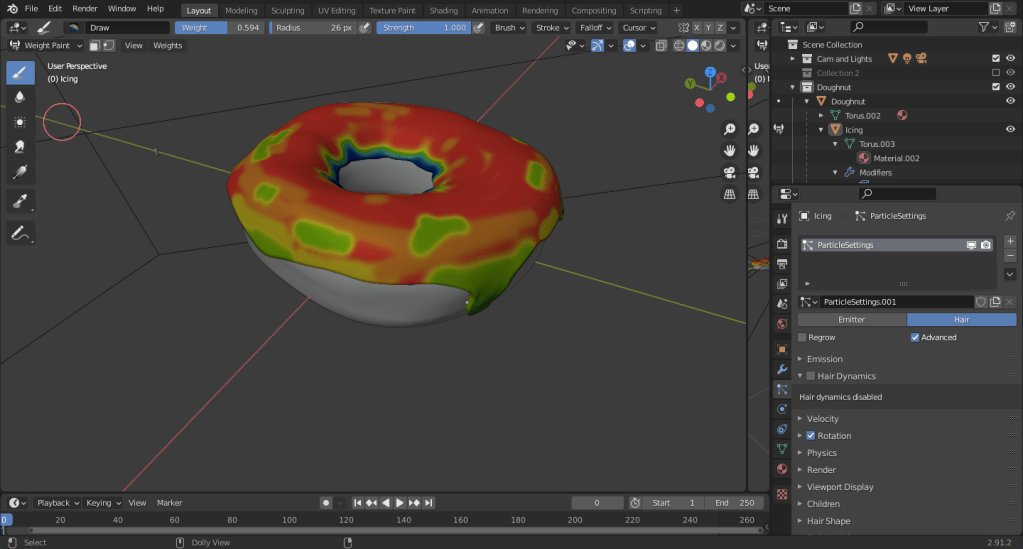The height and width of the screenshot is (549, 1023).
Task: Expand the Hair Shape section
Action: [828, 521]
